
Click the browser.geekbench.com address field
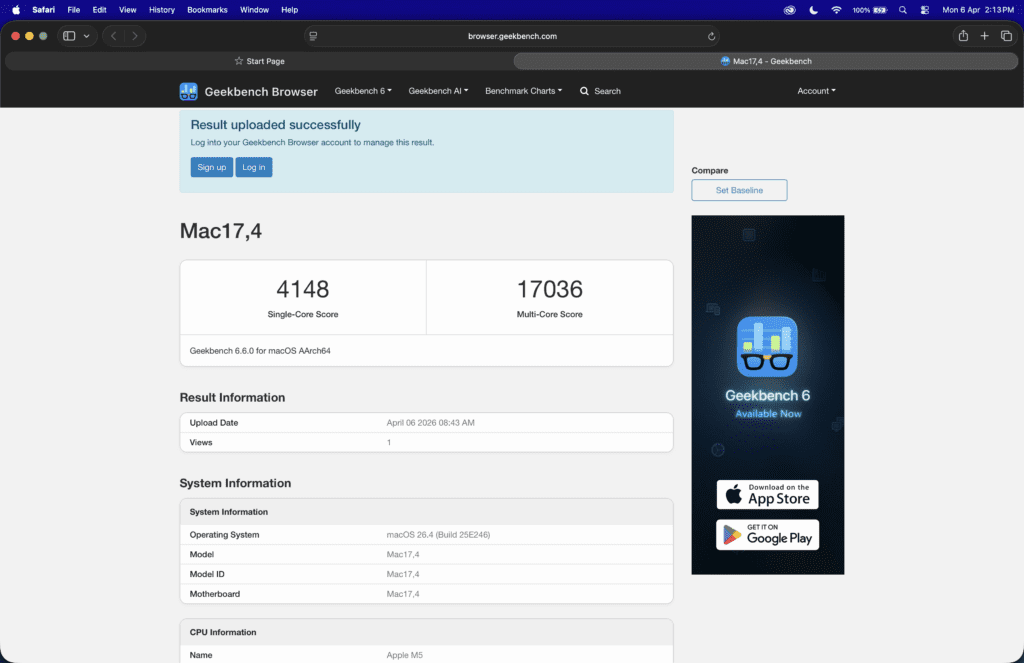512,36
